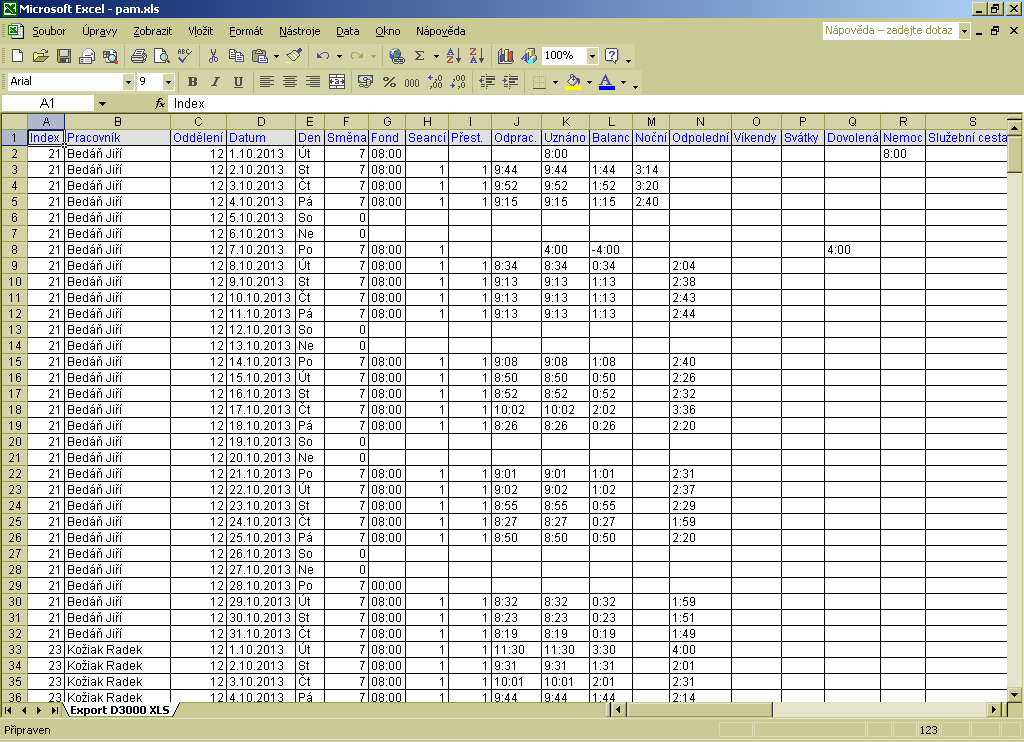Click the Search icon in the toolbar
The height and width of the screenshot is (742, 1024).
pos(110,56)
